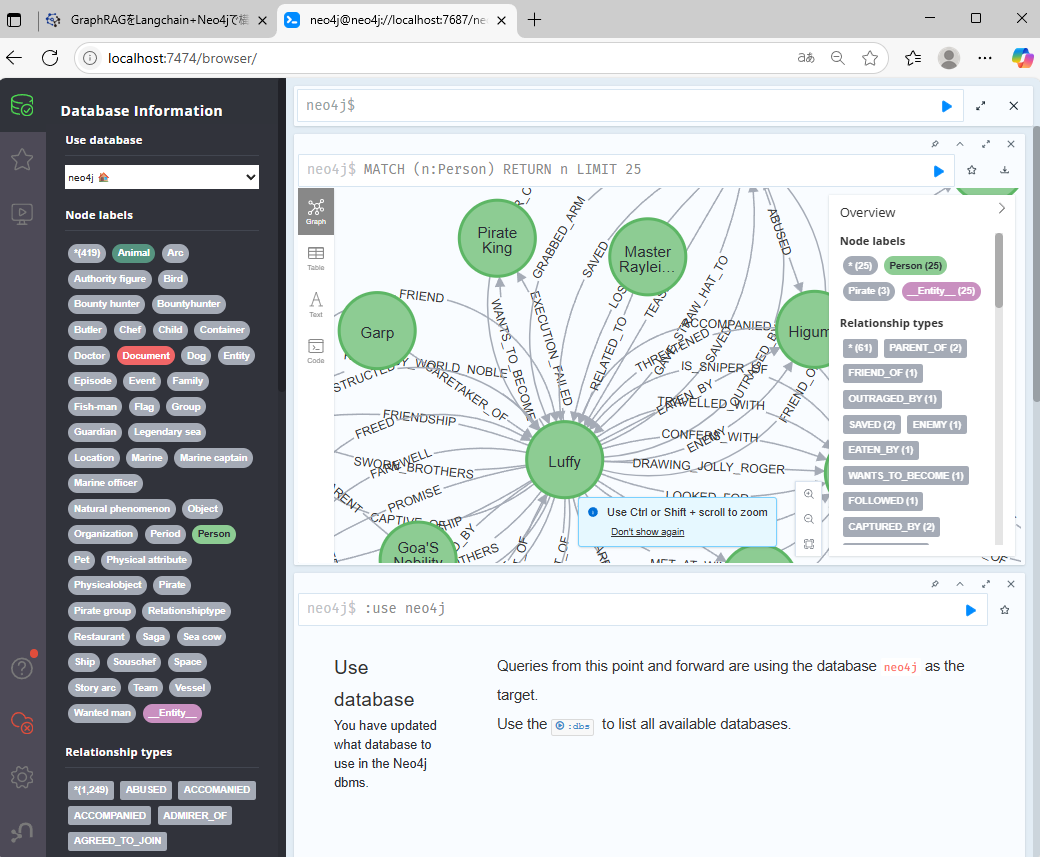Open the Copilot icon in browser
Viewport: 1040px width, 857px height.
click(1021, 58)
